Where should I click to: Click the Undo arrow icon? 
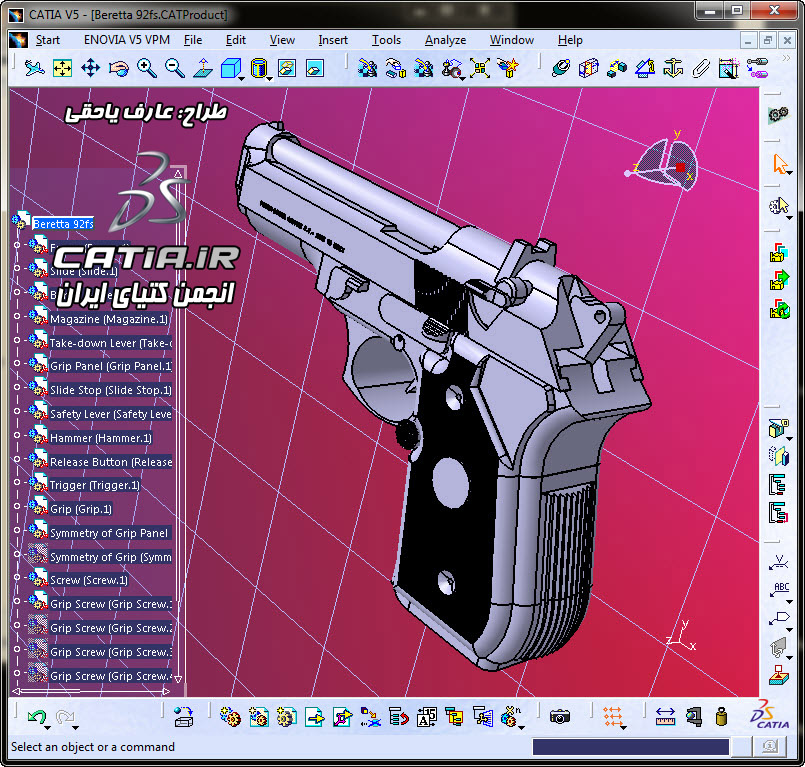point(36,716)
